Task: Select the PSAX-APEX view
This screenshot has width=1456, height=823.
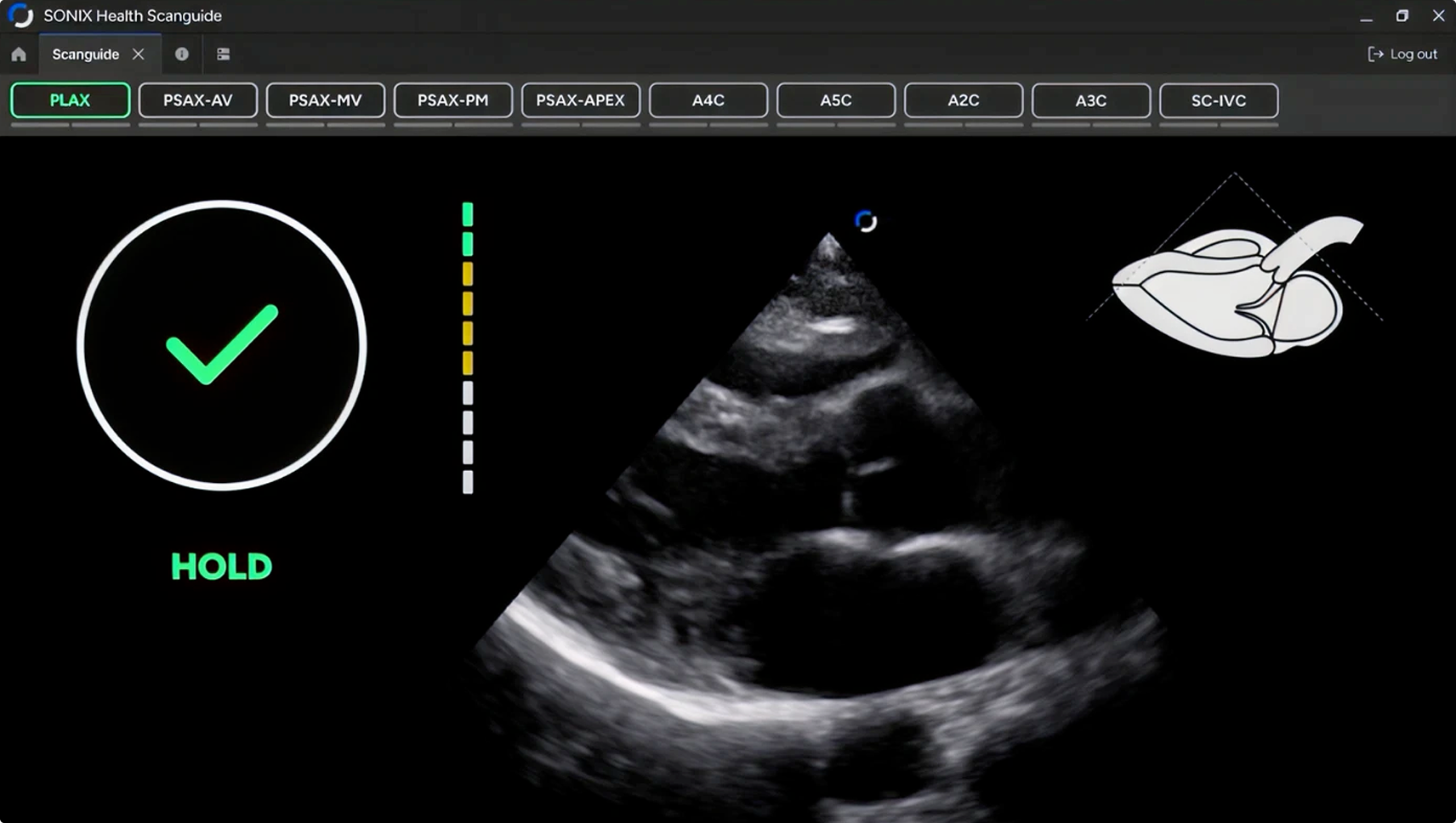Action: tap(581, 100)
